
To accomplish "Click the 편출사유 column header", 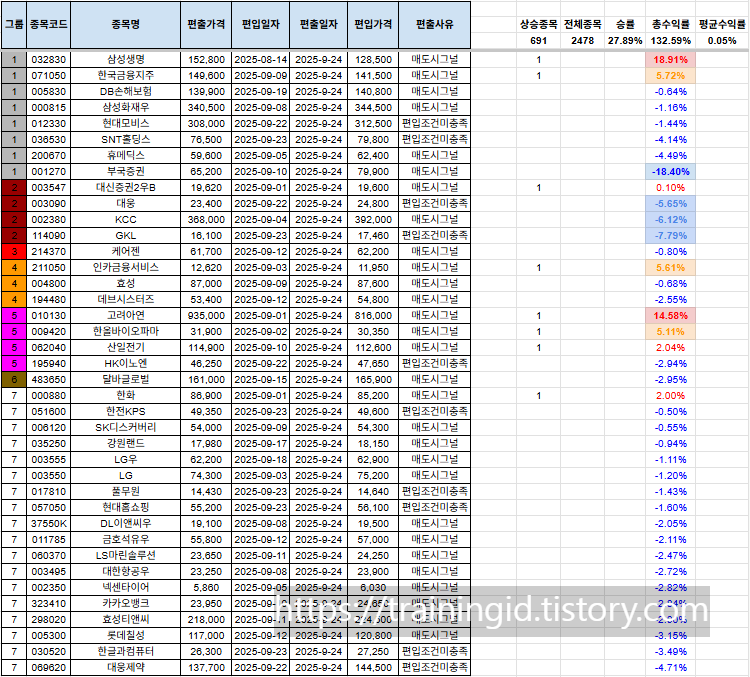I will tap(435, 24).
